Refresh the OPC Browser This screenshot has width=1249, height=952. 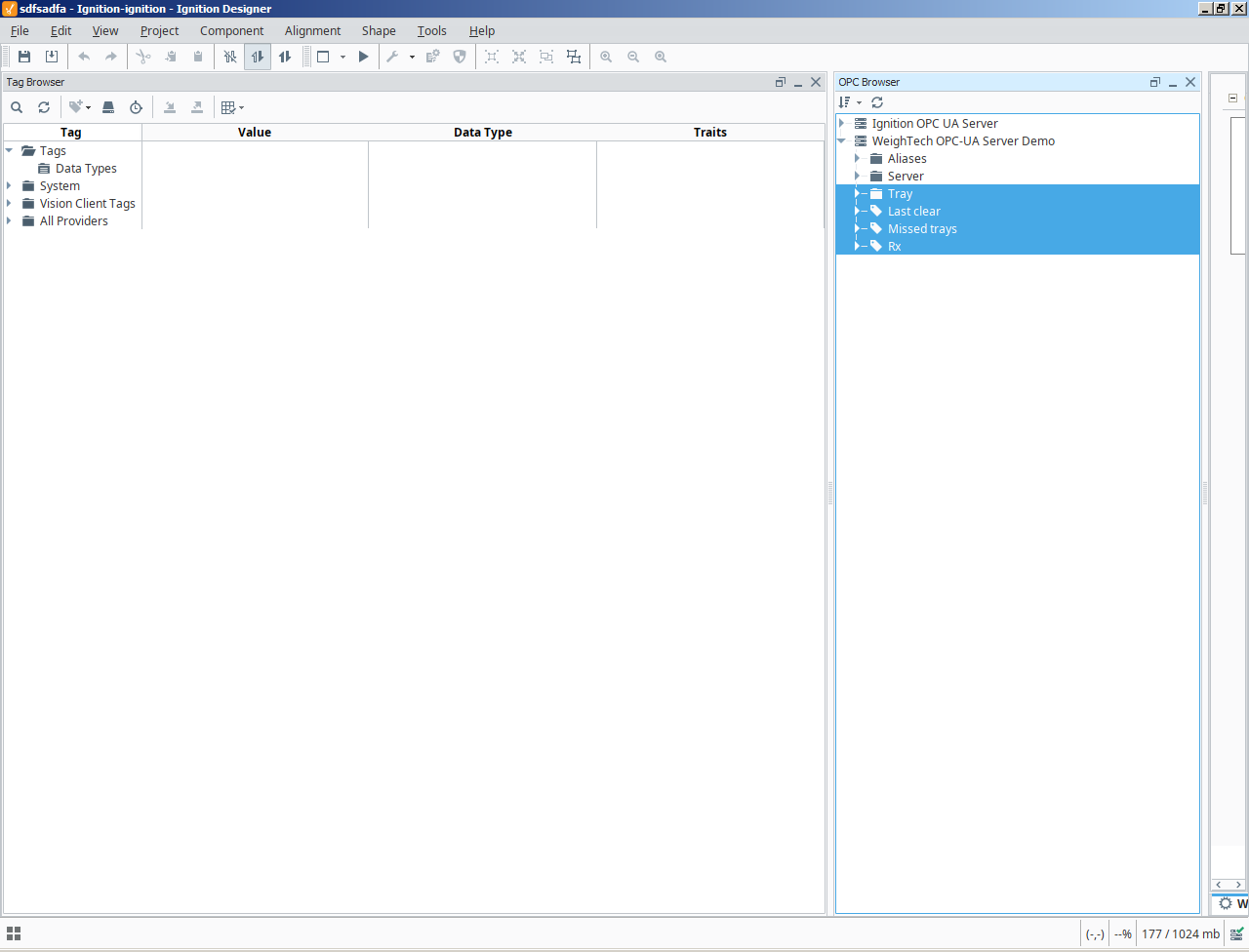876,102
